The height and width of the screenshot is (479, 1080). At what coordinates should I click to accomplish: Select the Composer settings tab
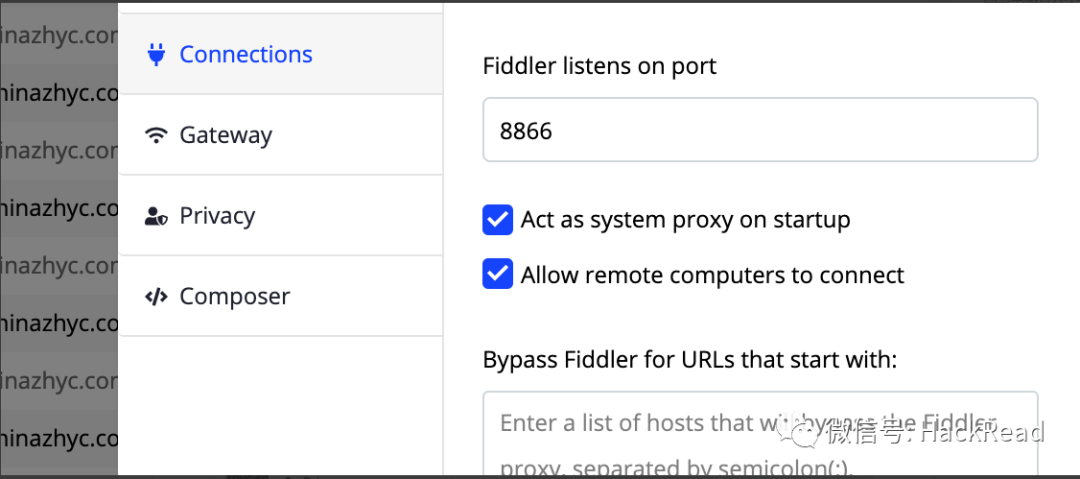click(235, 297)
